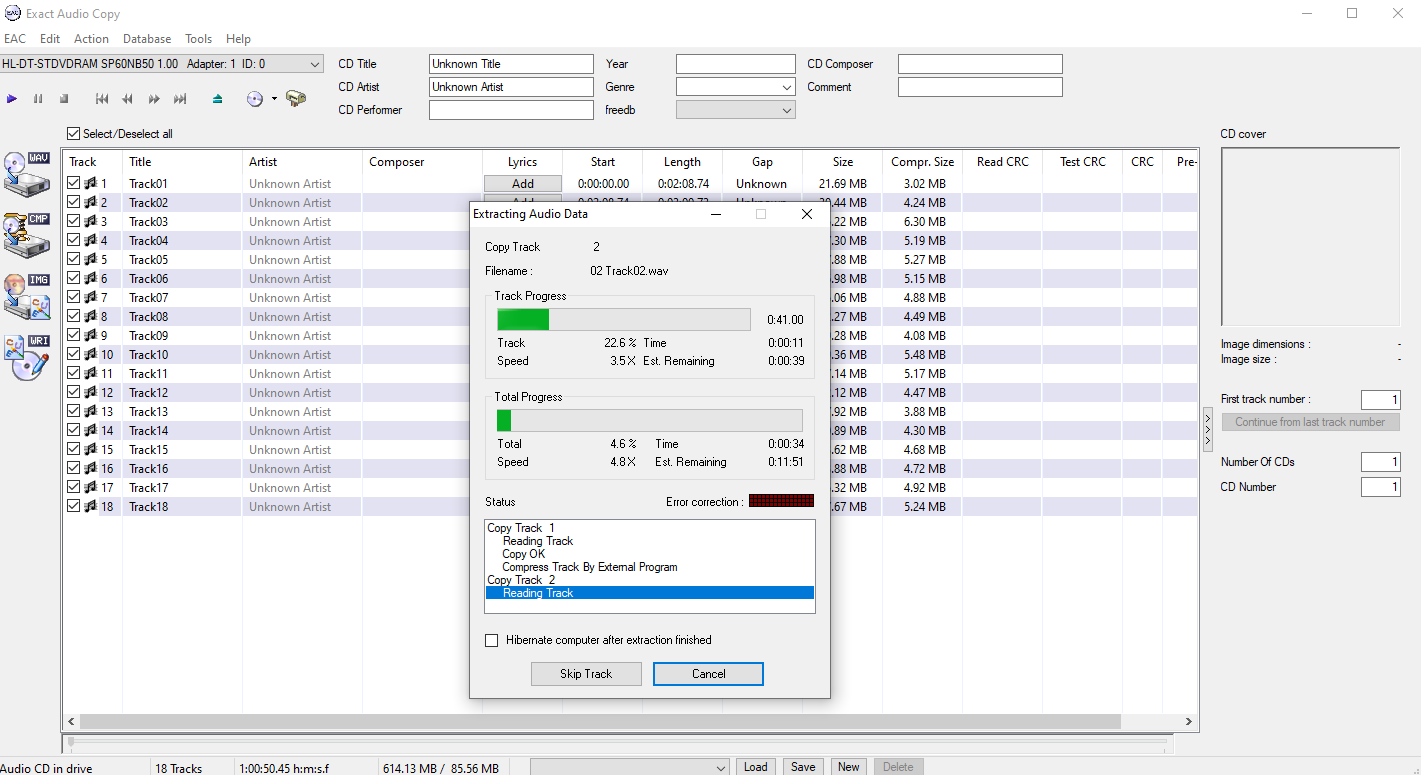
Task: Uncheck the Track17 checkbox
Action: (73, 488)
